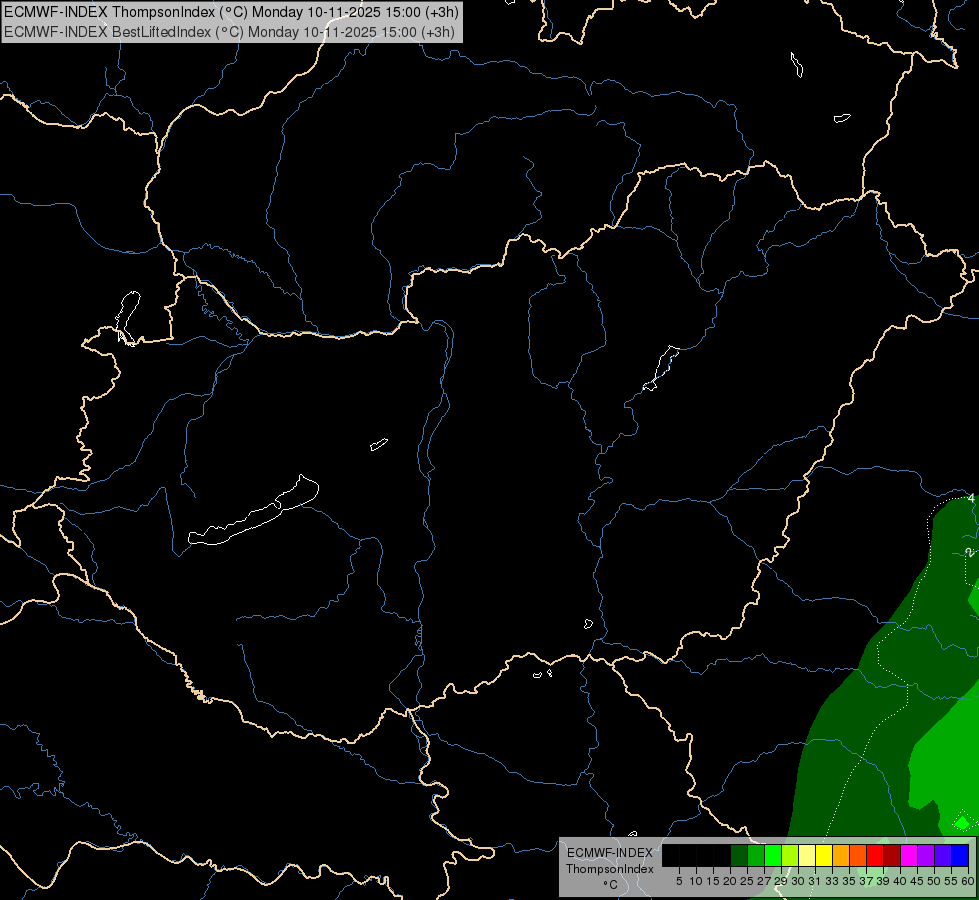Click legend tick value '25'
This screenshot has width=979, height=900.
coord(747,881)
